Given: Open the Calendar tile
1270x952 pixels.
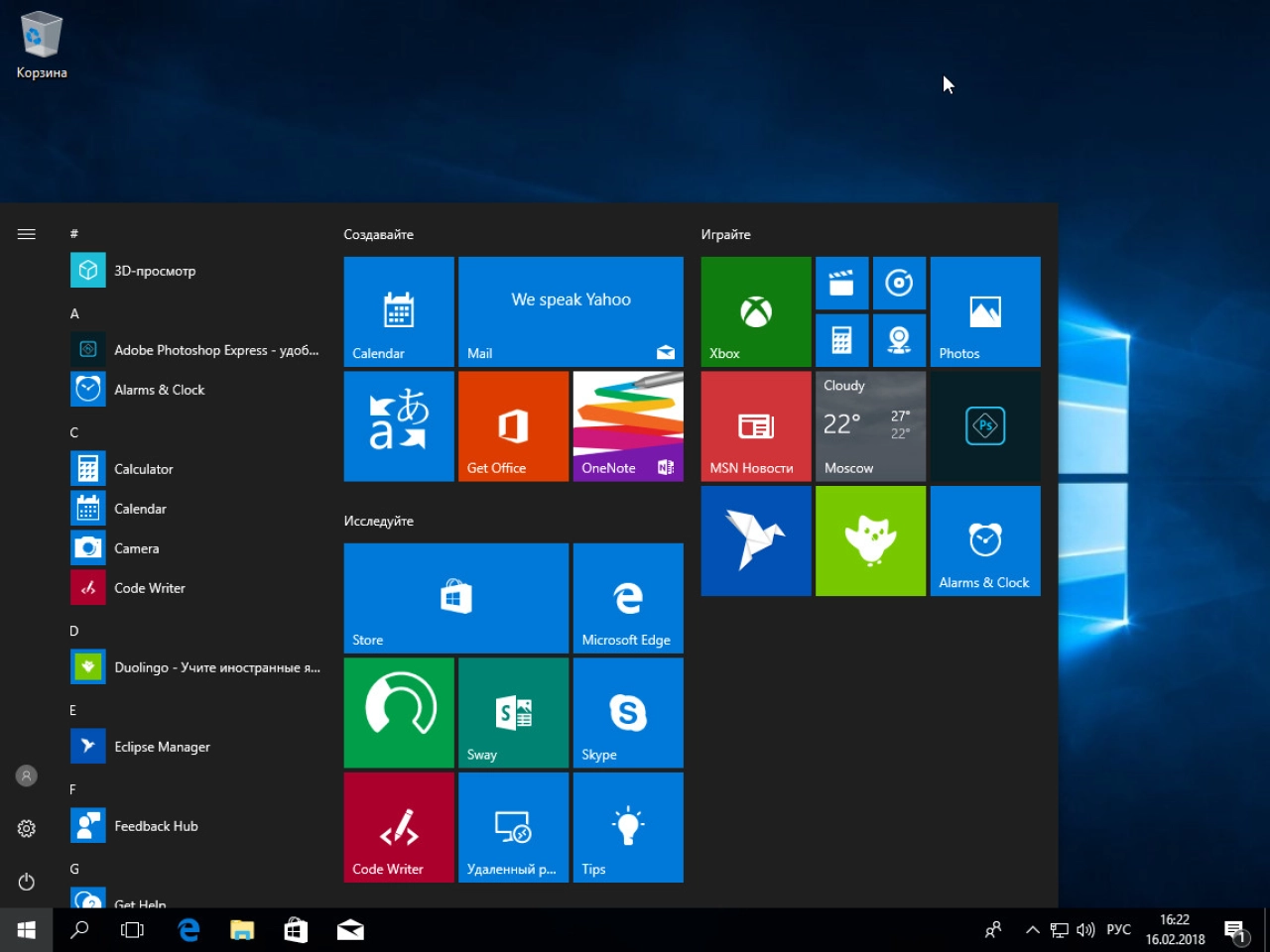Looking at the screenshot, I should pyautogui.click(x=399, y=311).
